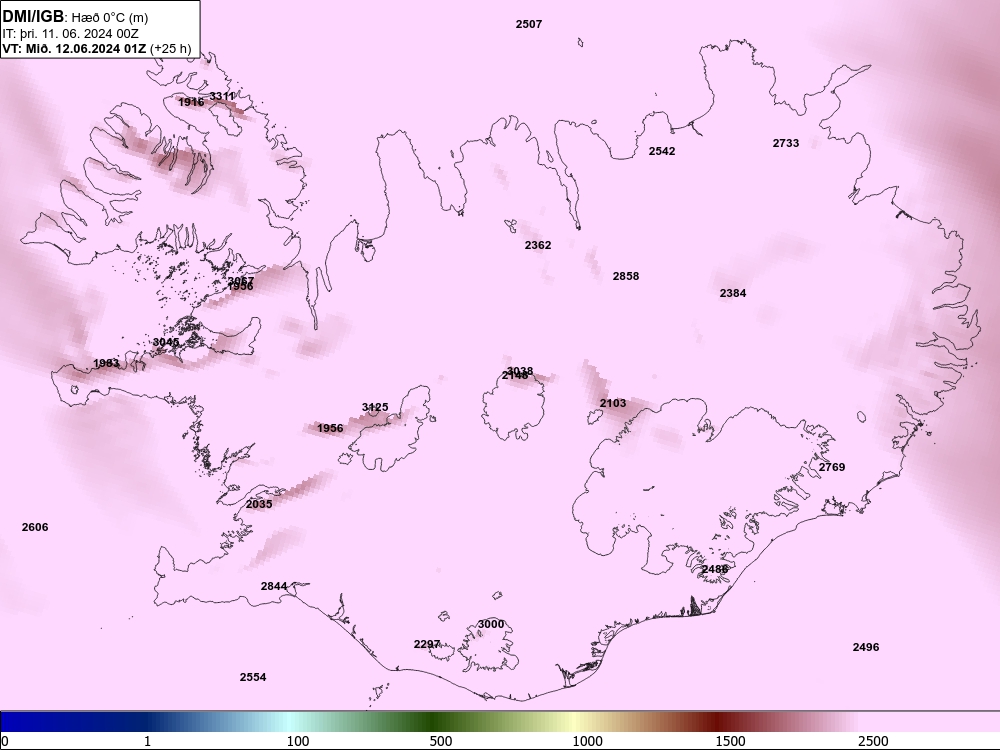1000x750 pixels.
Task: Click the 2103 value label
Action: point(613,403)
